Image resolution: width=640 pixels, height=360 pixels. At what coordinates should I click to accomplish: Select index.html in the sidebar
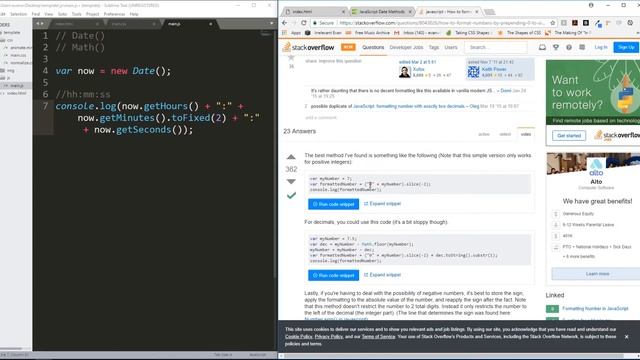[16, 93]
